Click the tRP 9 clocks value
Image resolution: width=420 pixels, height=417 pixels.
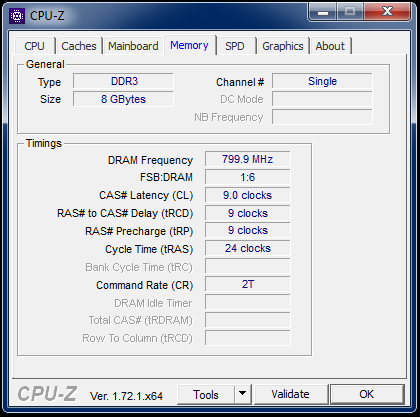(248, 230)
